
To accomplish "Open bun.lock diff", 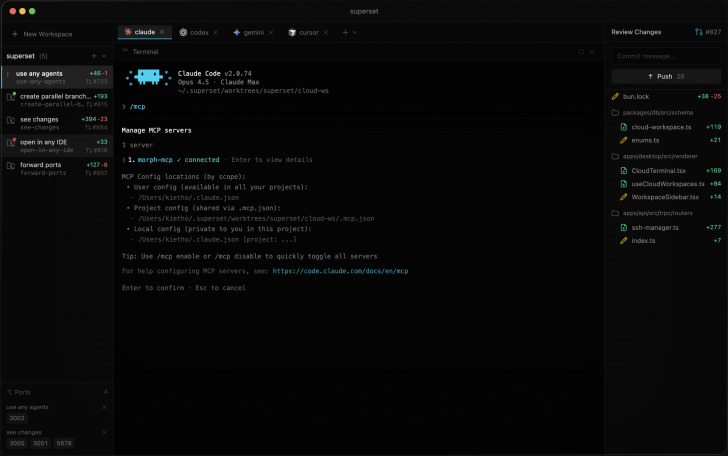I will point(666,97).
